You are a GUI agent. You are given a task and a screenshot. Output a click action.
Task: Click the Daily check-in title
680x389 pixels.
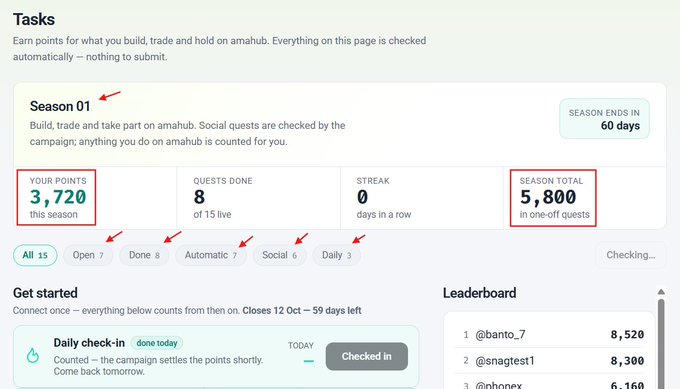(89, 343)
